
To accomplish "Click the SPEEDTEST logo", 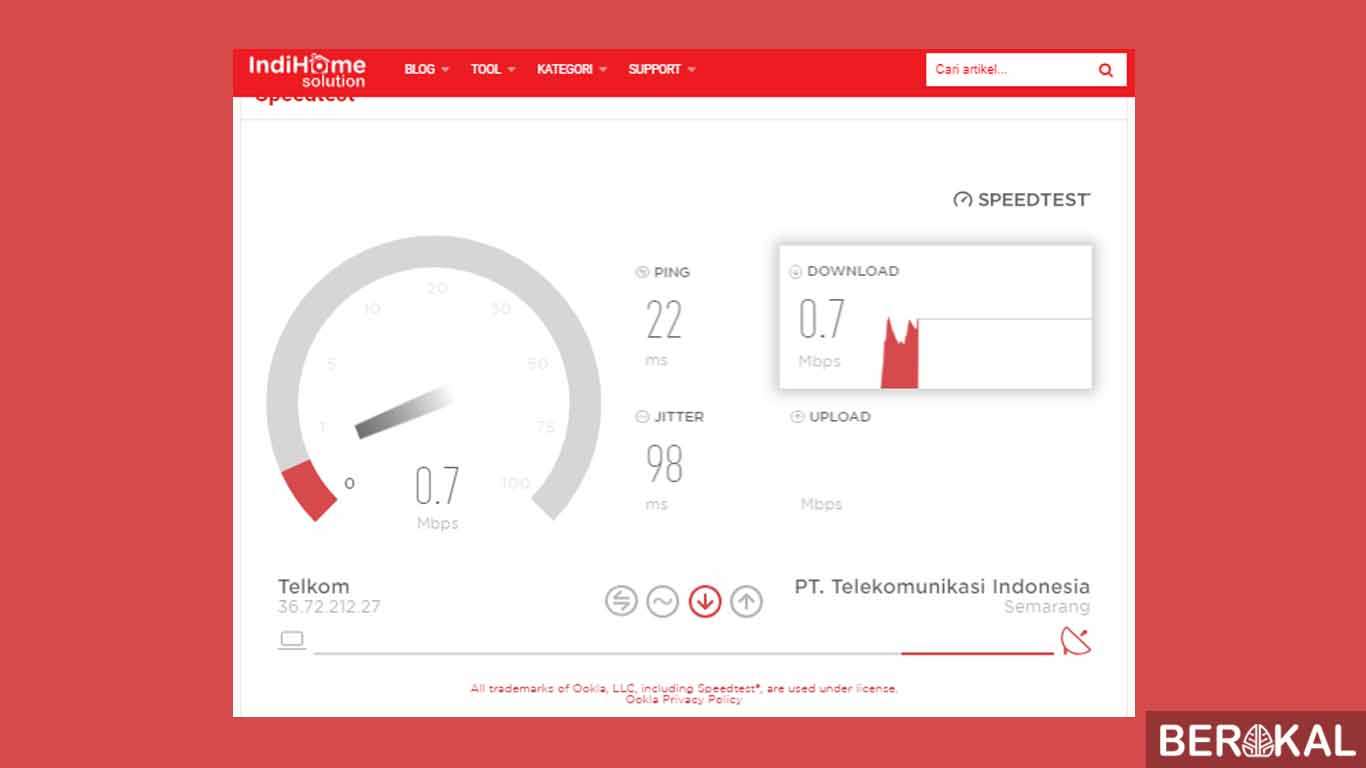I will 1021,199.
